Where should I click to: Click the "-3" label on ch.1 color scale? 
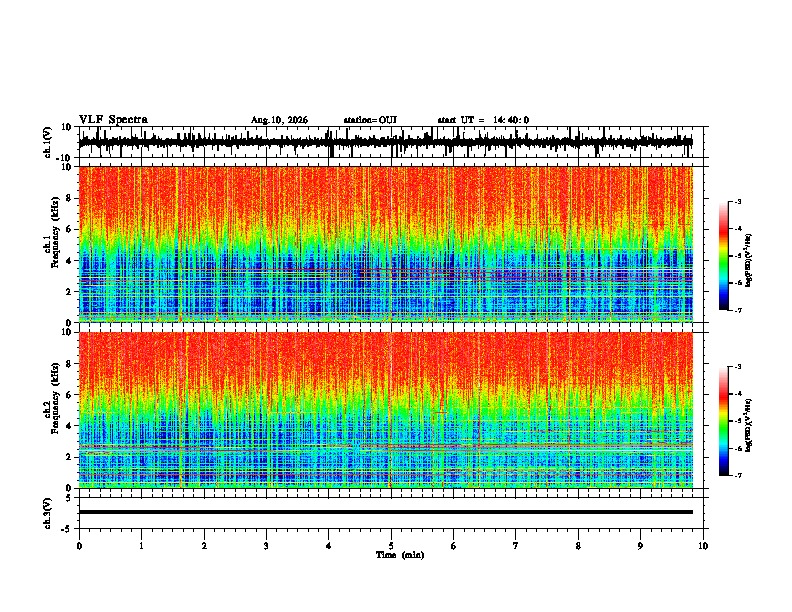tap(737, 201)
